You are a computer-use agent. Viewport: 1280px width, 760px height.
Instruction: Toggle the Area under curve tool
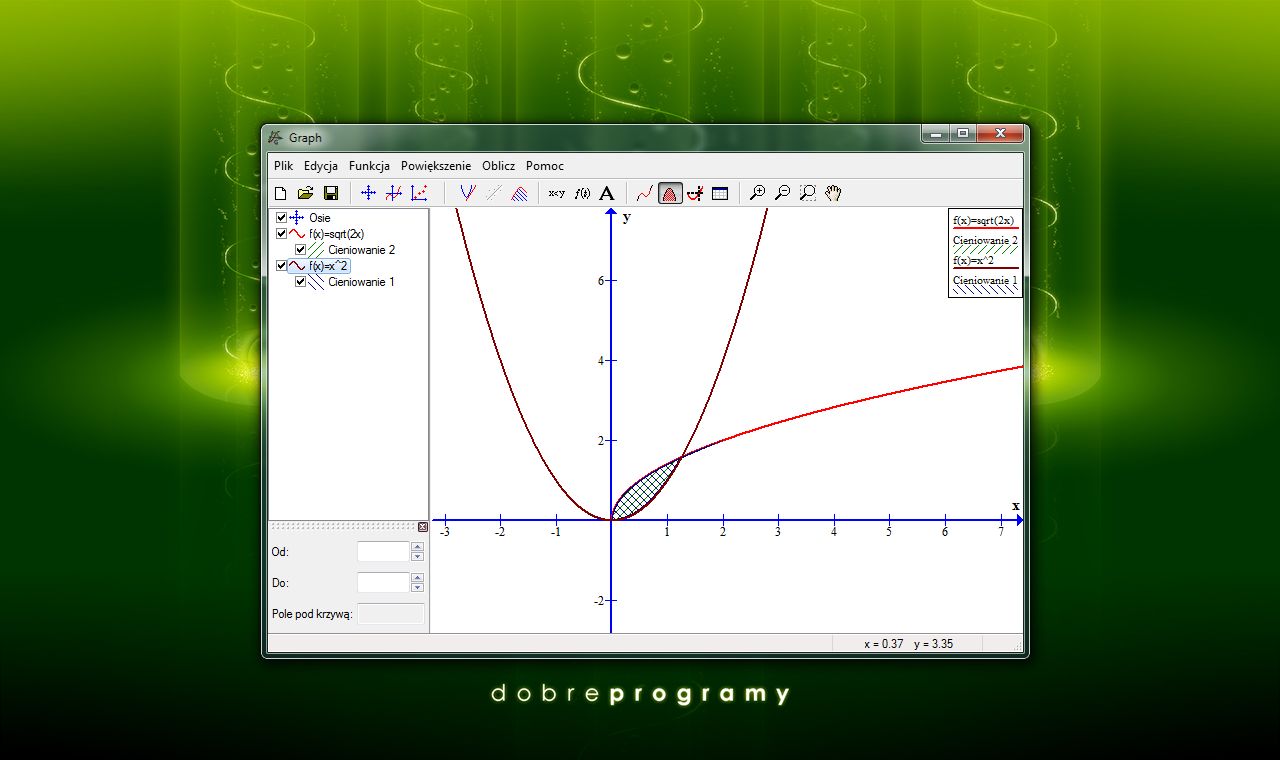pyautogui.click(x=670, y=193)
